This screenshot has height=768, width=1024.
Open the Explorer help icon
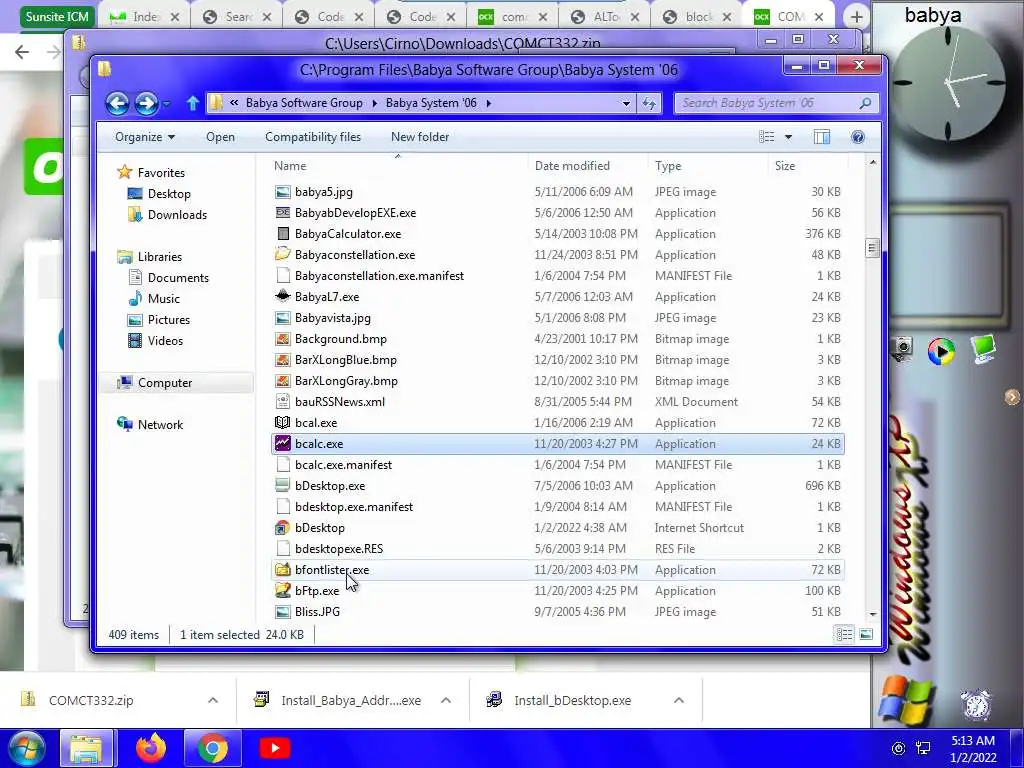(857, 136)
